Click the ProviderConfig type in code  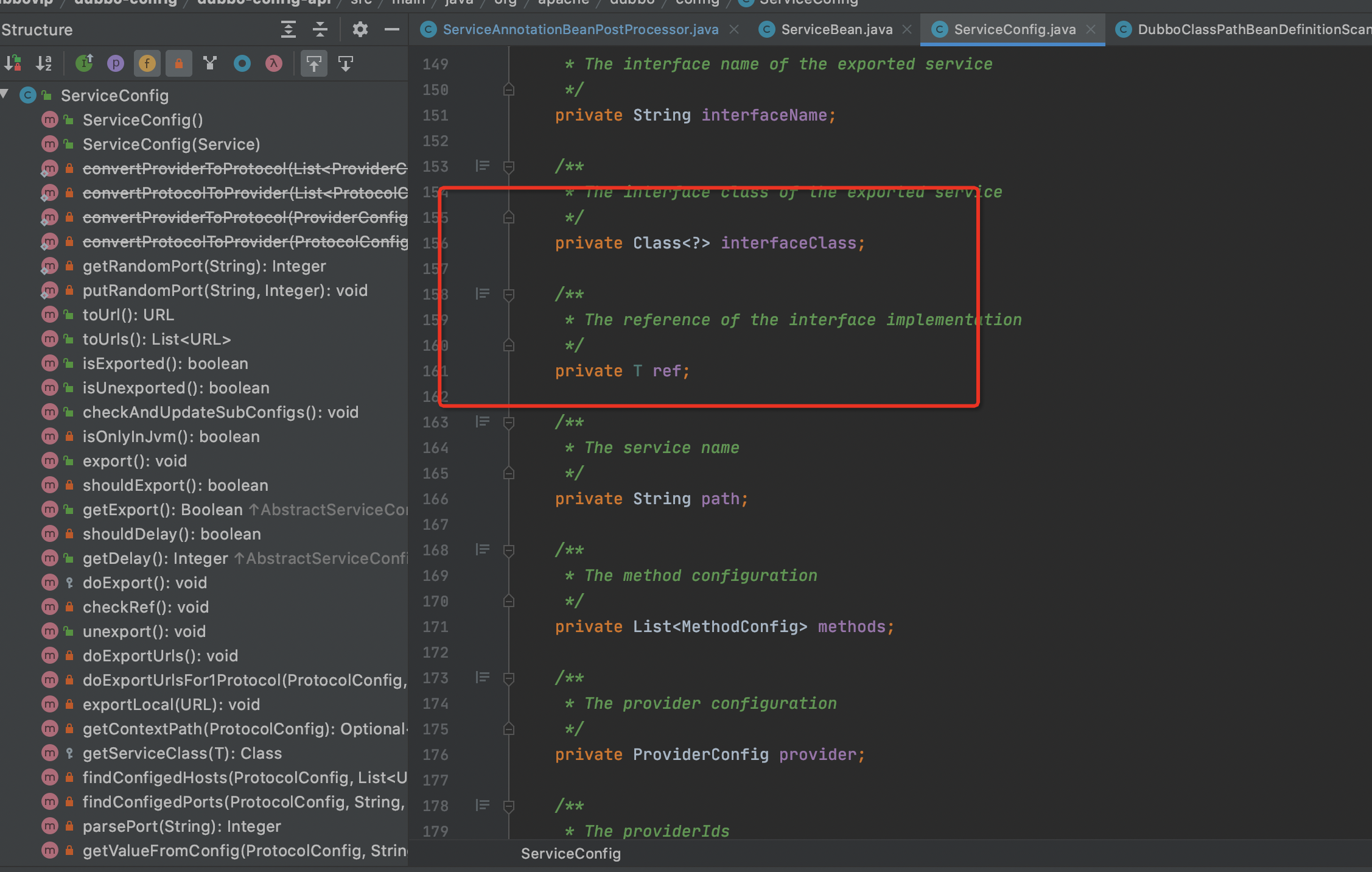pyautogui.click(x=701, y=754)
